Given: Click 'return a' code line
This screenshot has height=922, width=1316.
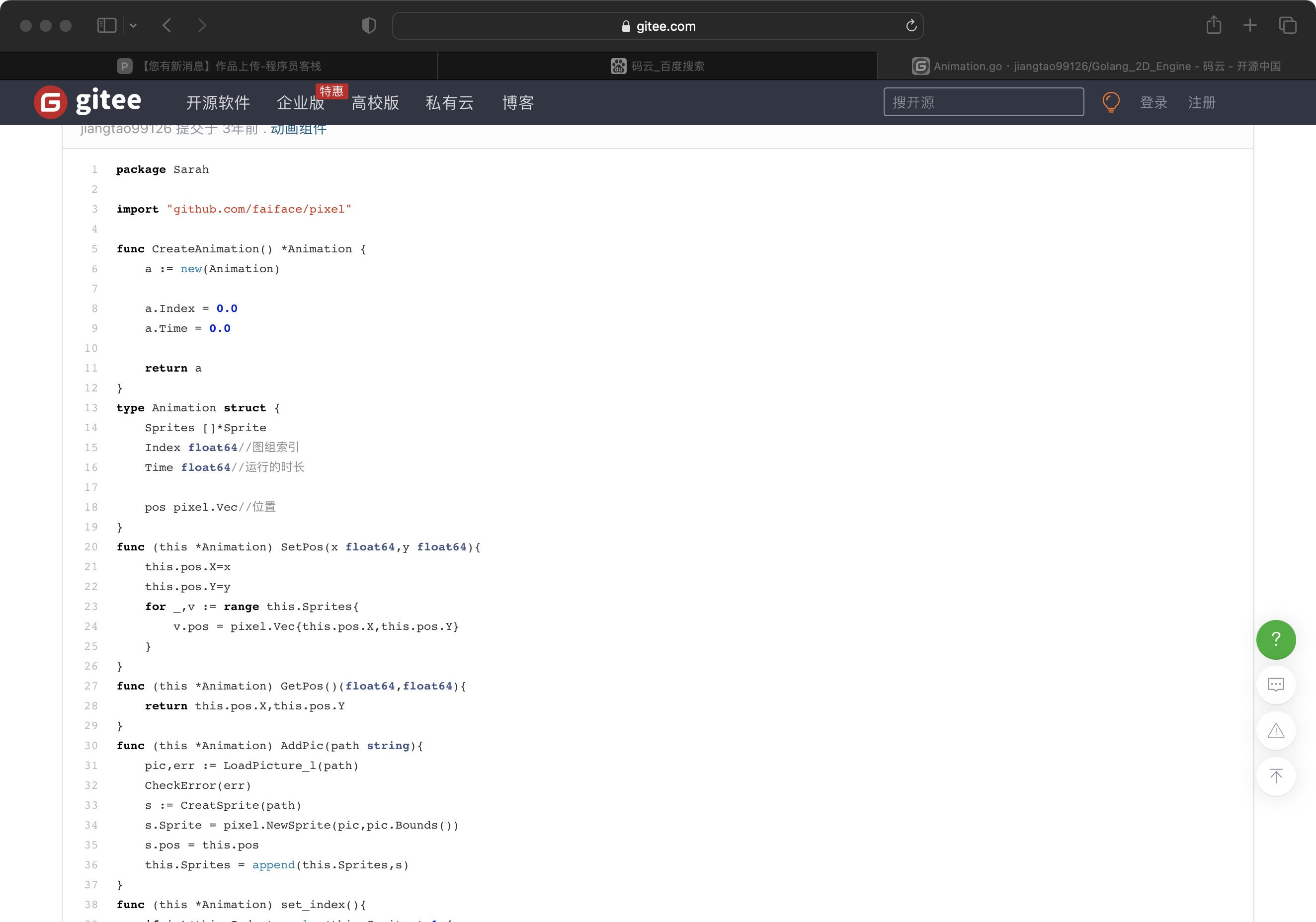Looking at the screenshot, I should [x=173, y=368].
